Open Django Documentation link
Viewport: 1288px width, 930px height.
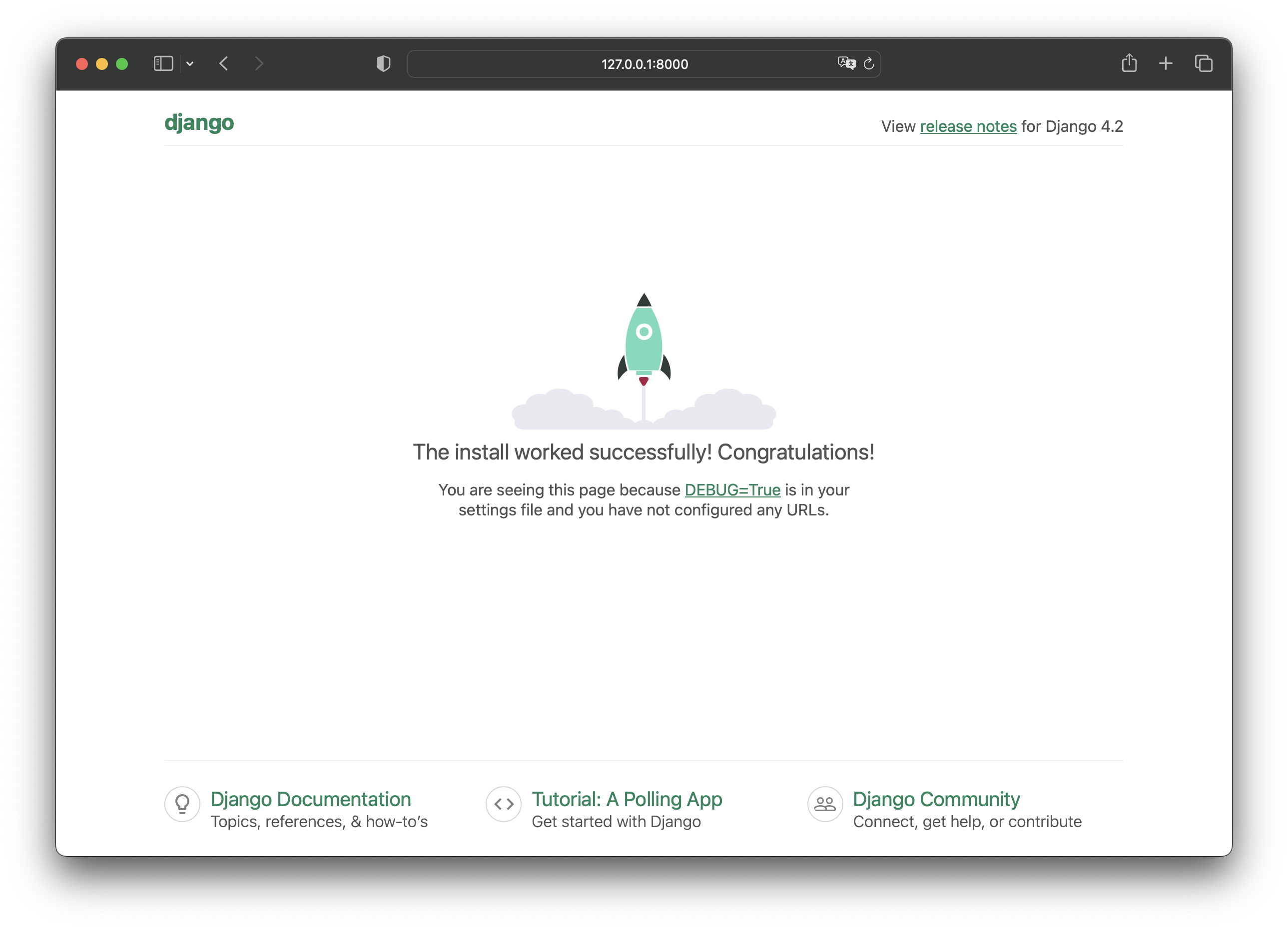[x=311, y=799]
